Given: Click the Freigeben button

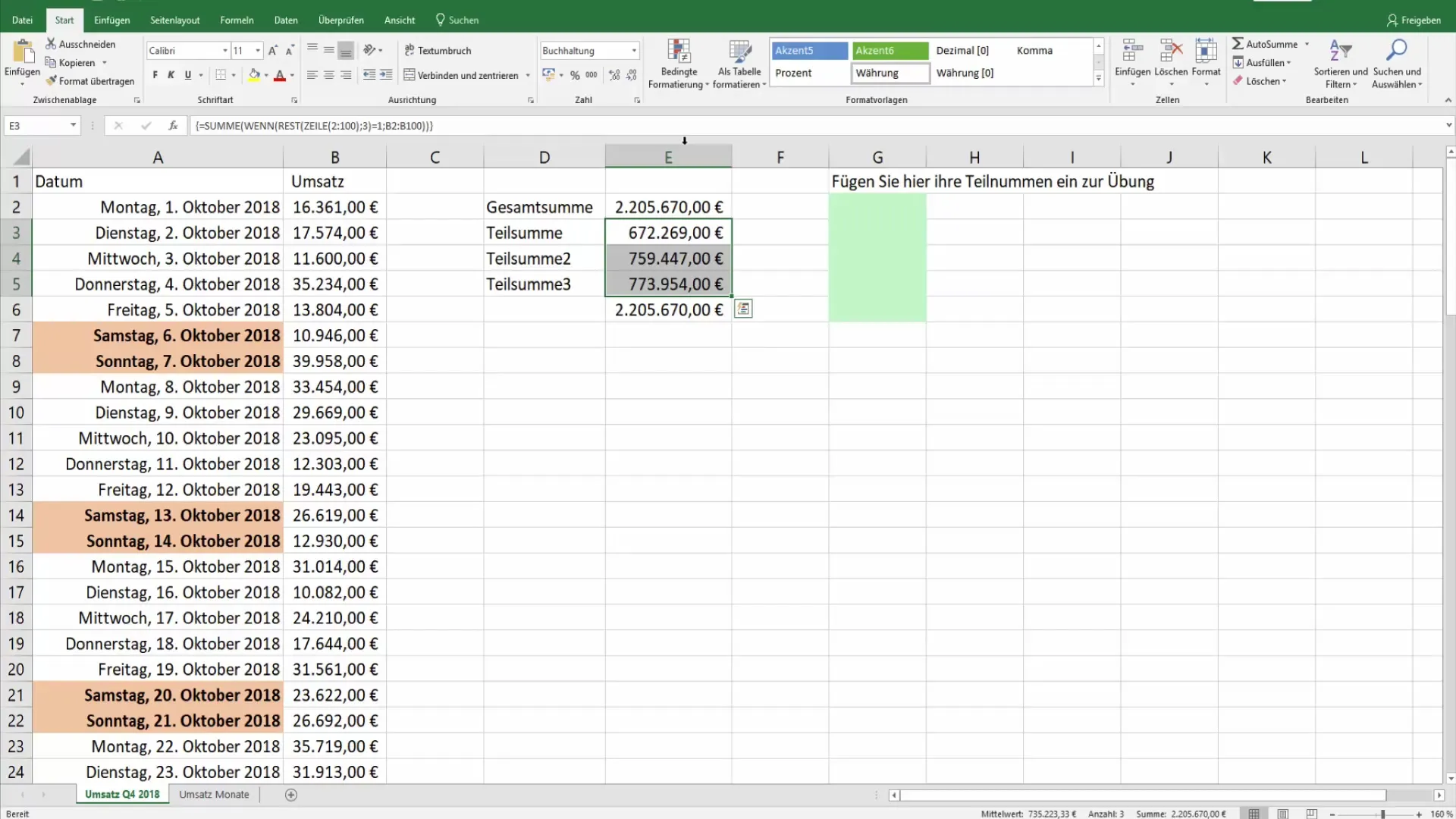Looking at the screenshot, I should pos(1414,20).
